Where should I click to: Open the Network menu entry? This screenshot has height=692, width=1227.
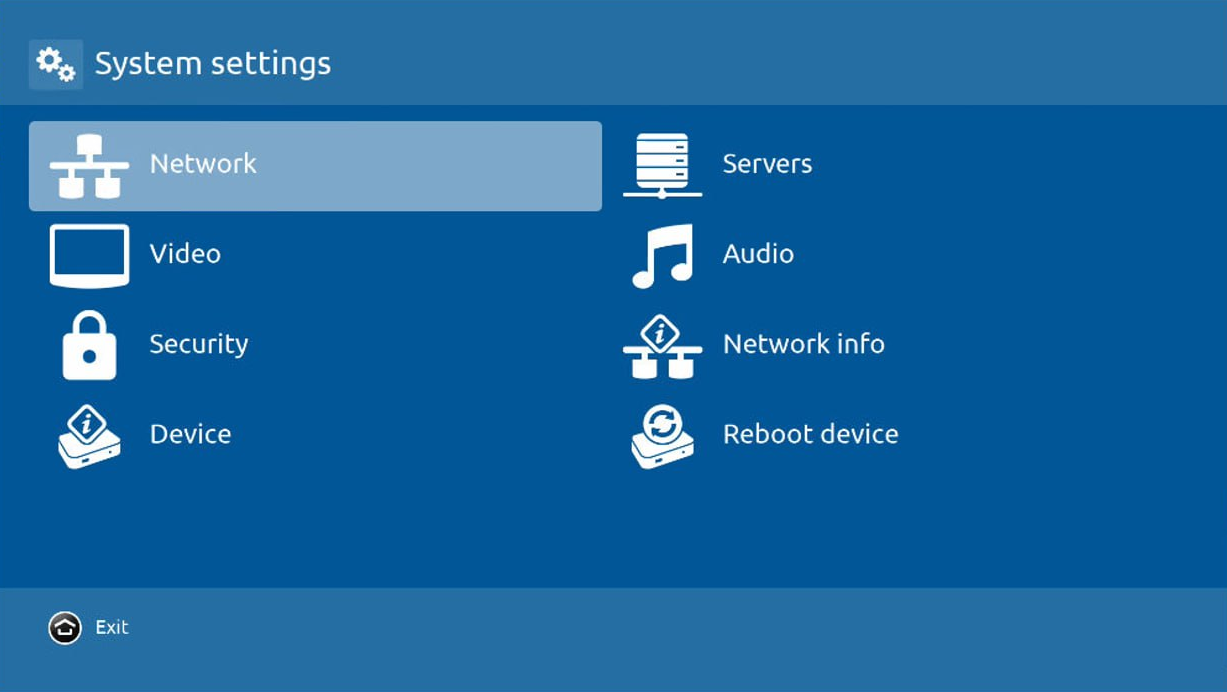(x=203, y=164)
